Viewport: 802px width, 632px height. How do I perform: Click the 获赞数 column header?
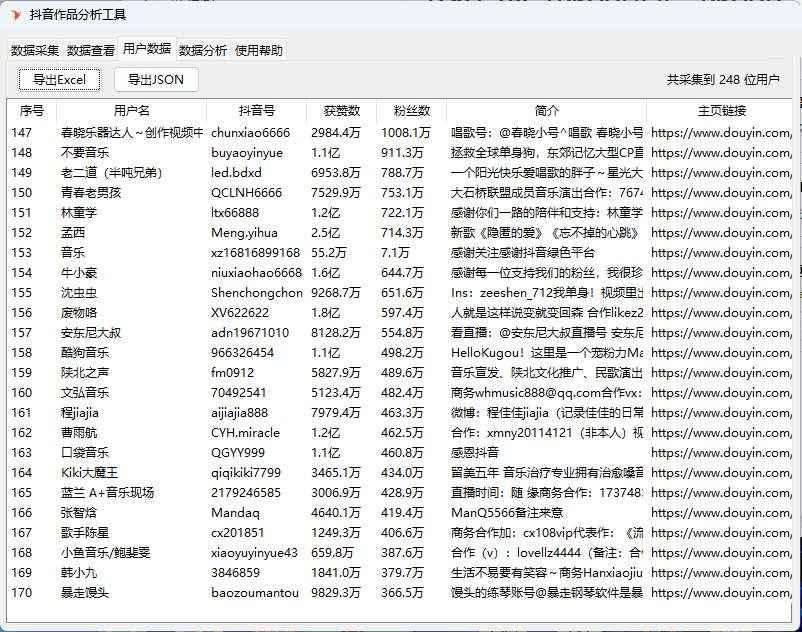[343, 111]
